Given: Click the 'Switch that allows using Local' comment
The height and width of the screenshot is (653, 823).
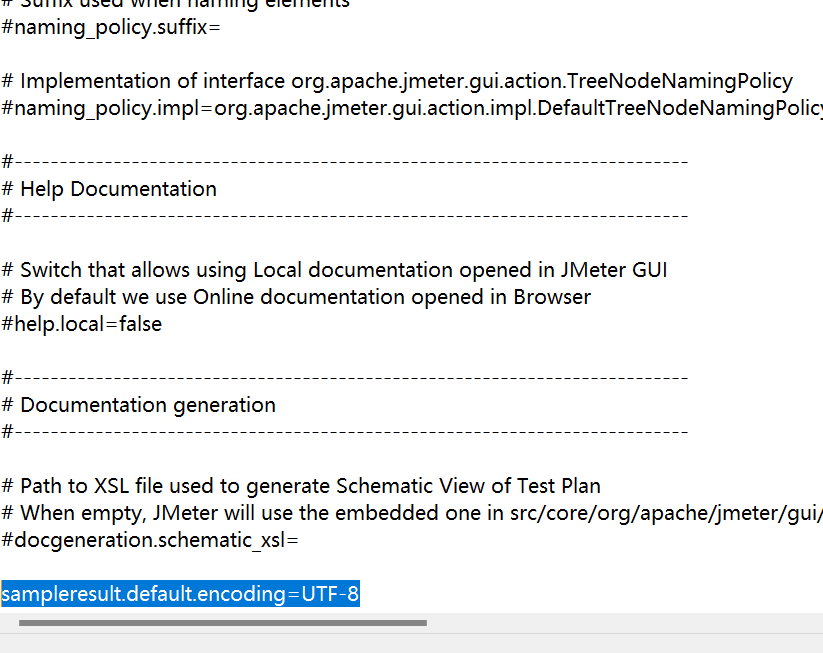Looking at the screenshot, I should click(x=334, y=270).
